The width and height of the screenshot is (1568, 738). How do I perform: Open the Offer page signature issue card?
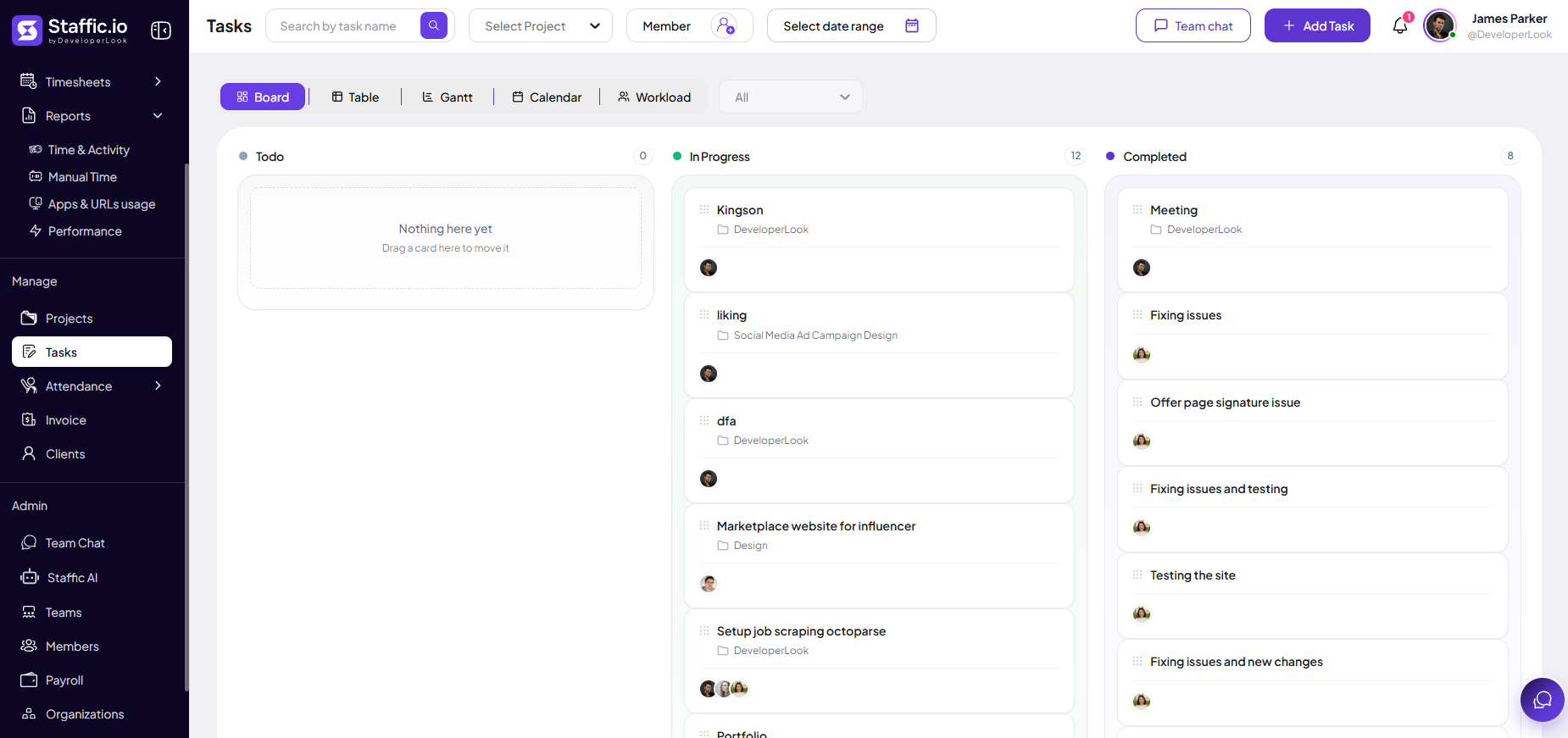[1312, 422]
